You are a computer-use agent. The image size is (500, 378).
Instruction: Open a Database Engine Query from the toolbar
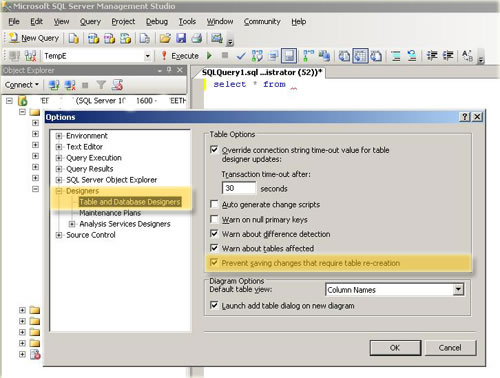click(73, 38)
